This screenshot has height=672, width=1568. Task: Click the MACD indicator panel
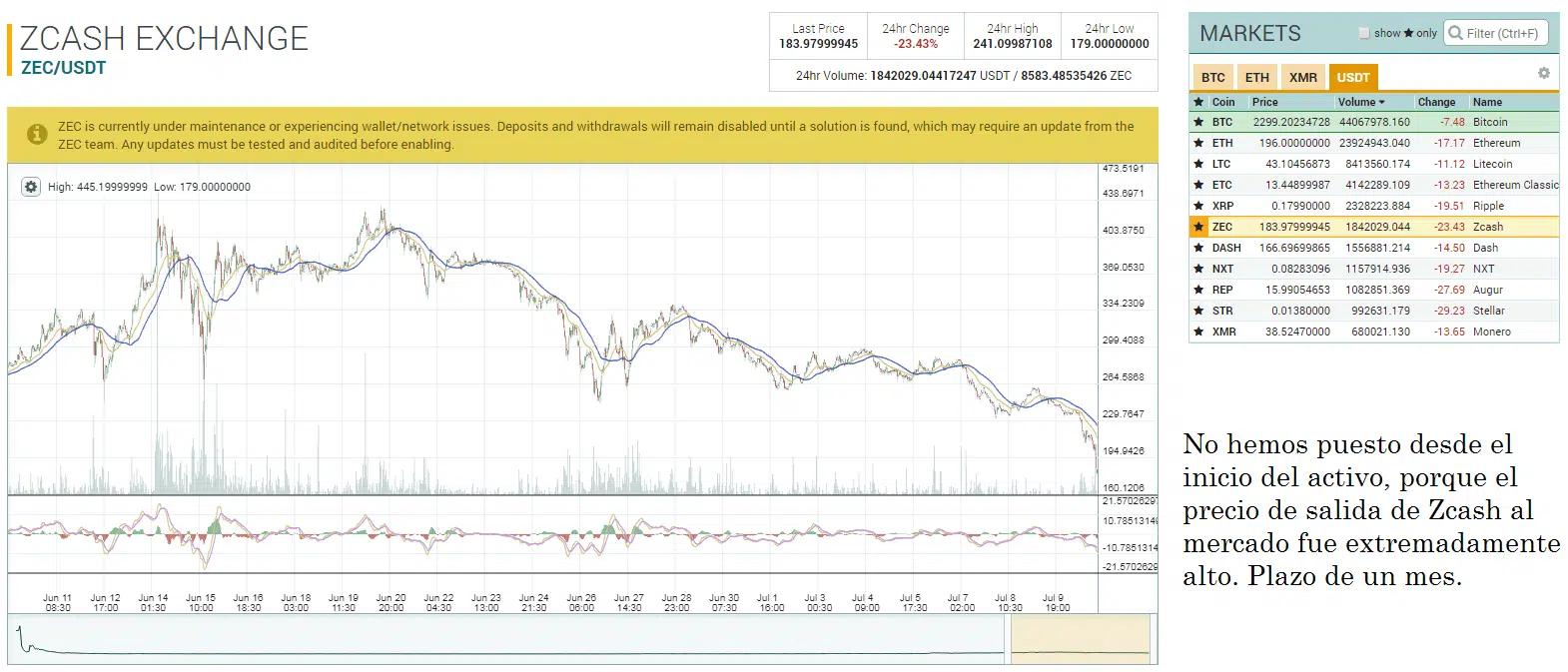[552, 534]
